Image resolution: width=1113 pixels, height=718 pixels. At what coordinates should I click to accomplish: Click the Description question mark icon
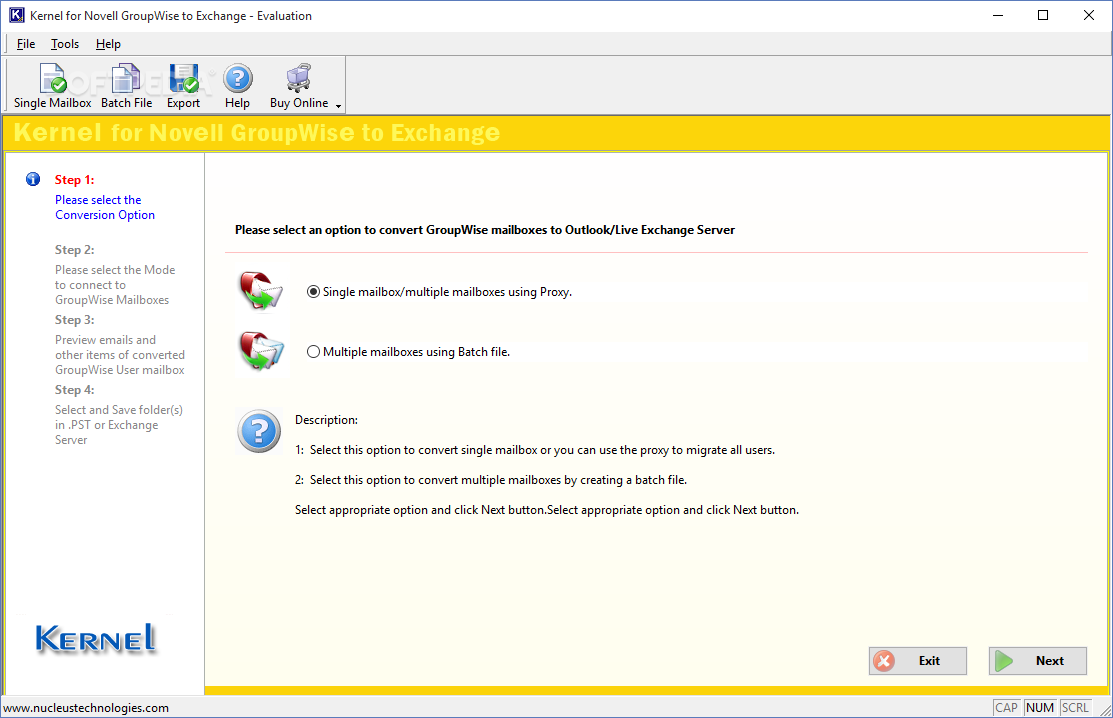coord(259,431)
